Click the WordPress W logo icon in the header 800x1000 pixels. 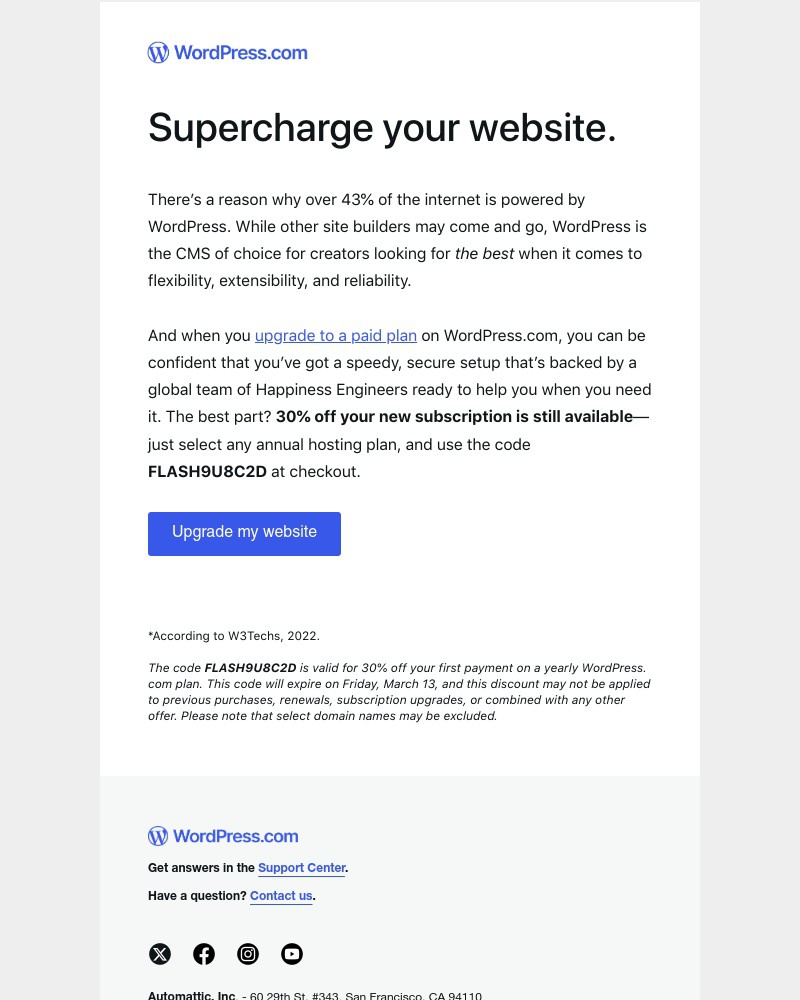[158, 52]
